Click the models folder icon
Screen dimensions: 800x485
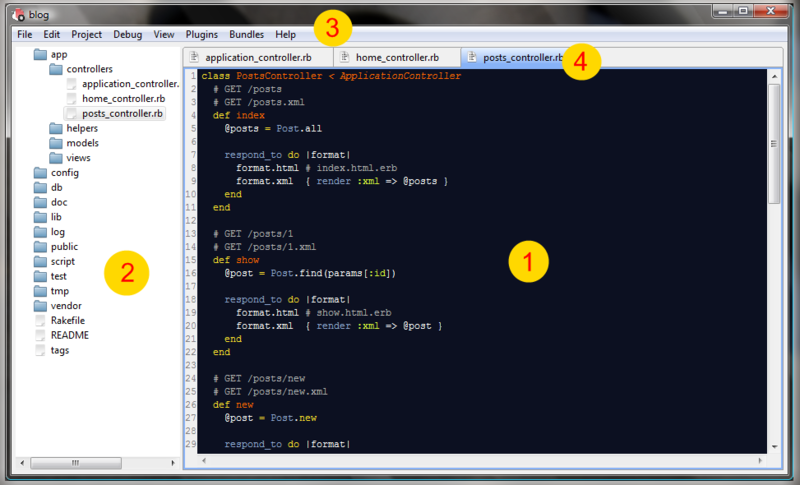coord(56,143)
